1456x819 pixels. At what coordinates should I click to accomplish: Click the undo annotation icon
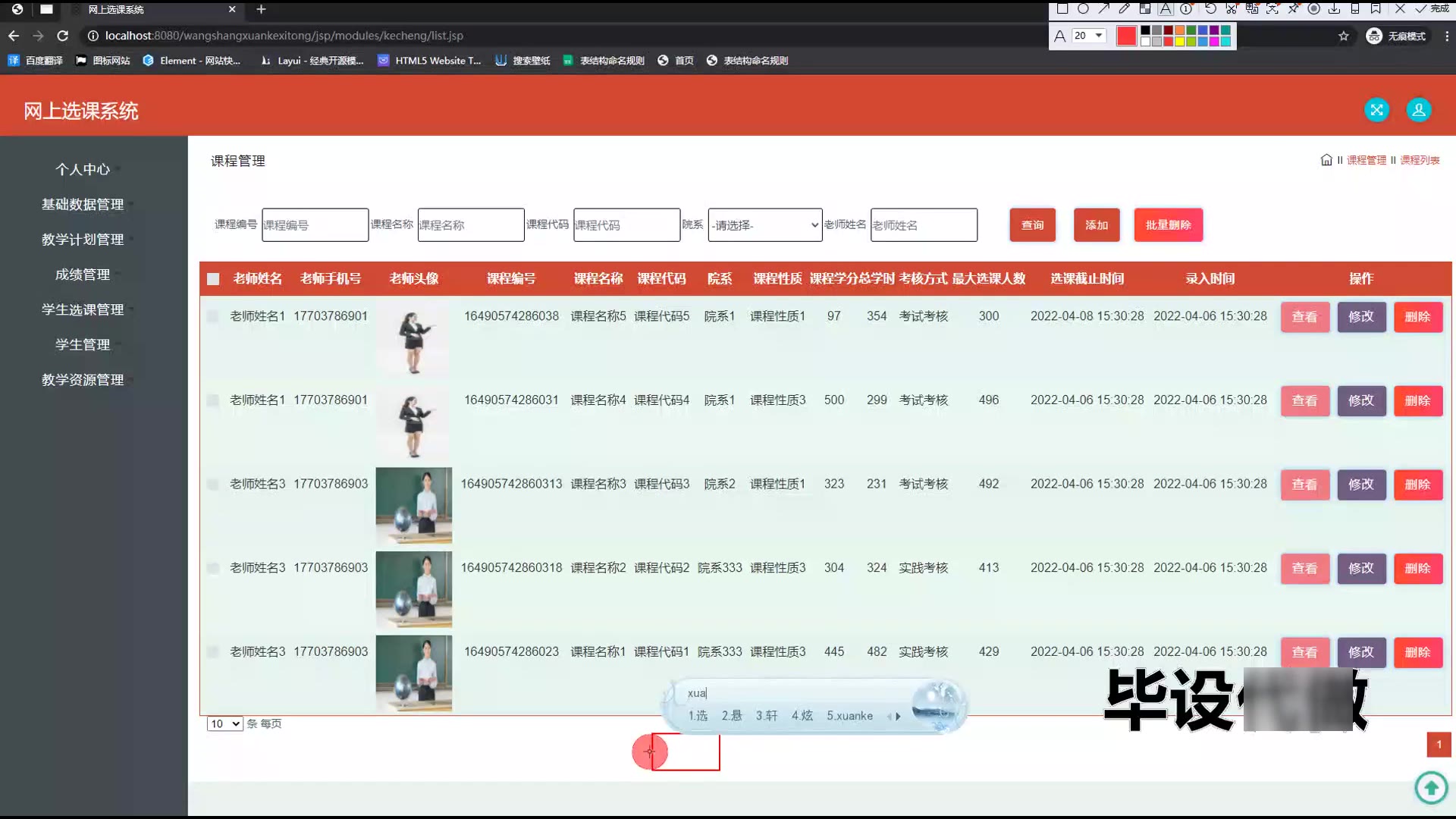click(1210, 9)
